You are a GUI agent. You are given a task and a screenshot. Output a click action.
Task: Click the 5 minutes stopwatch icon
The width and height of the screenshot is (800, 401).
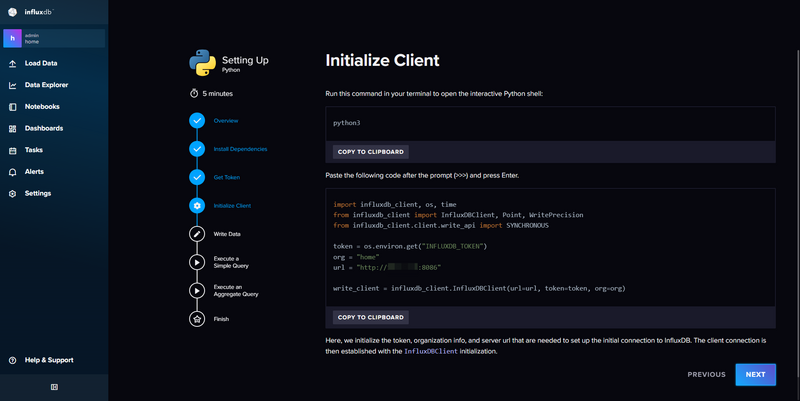pyautogui.click(x=194, y=93)
